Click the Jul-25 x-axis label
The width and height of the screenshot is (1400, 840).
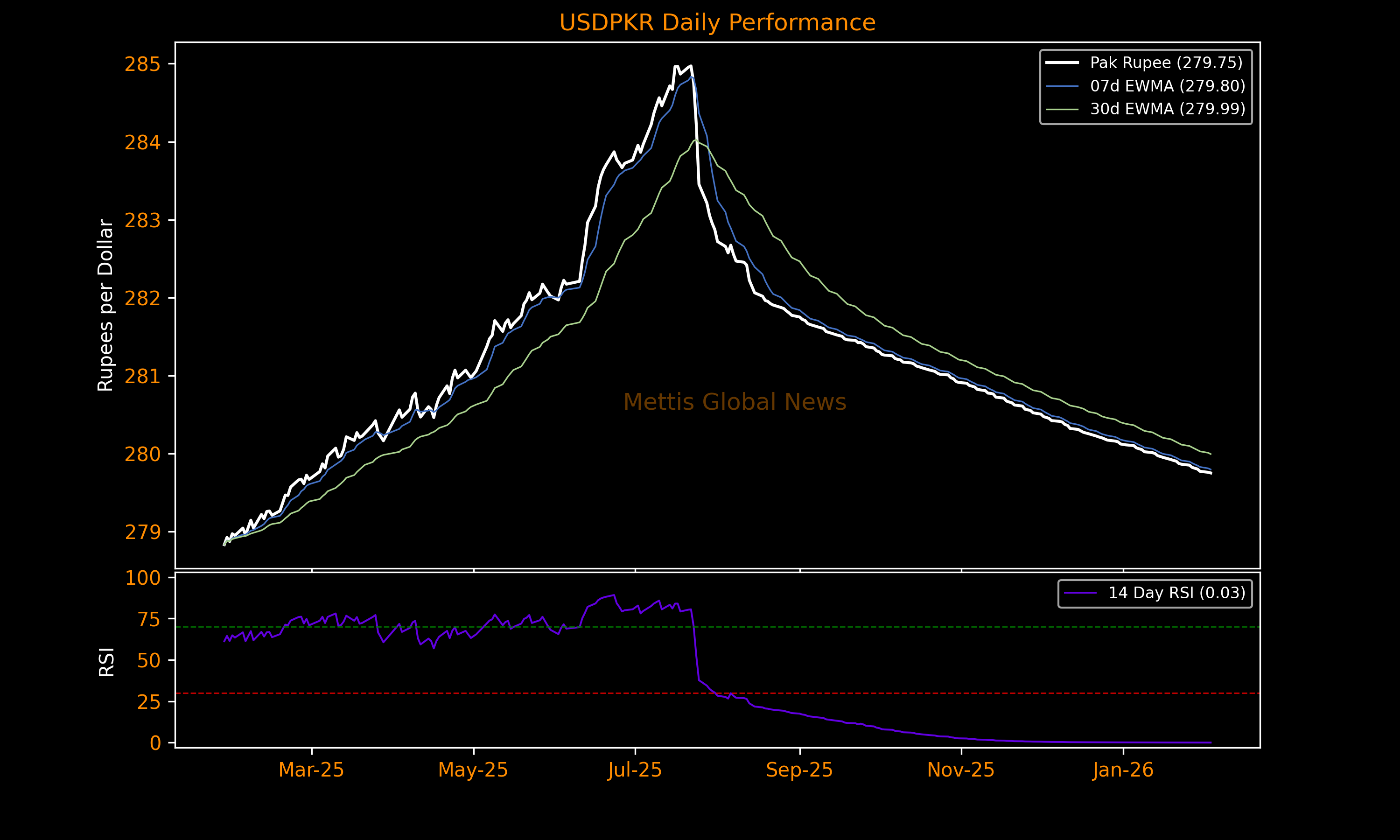(x=635, y=770)
